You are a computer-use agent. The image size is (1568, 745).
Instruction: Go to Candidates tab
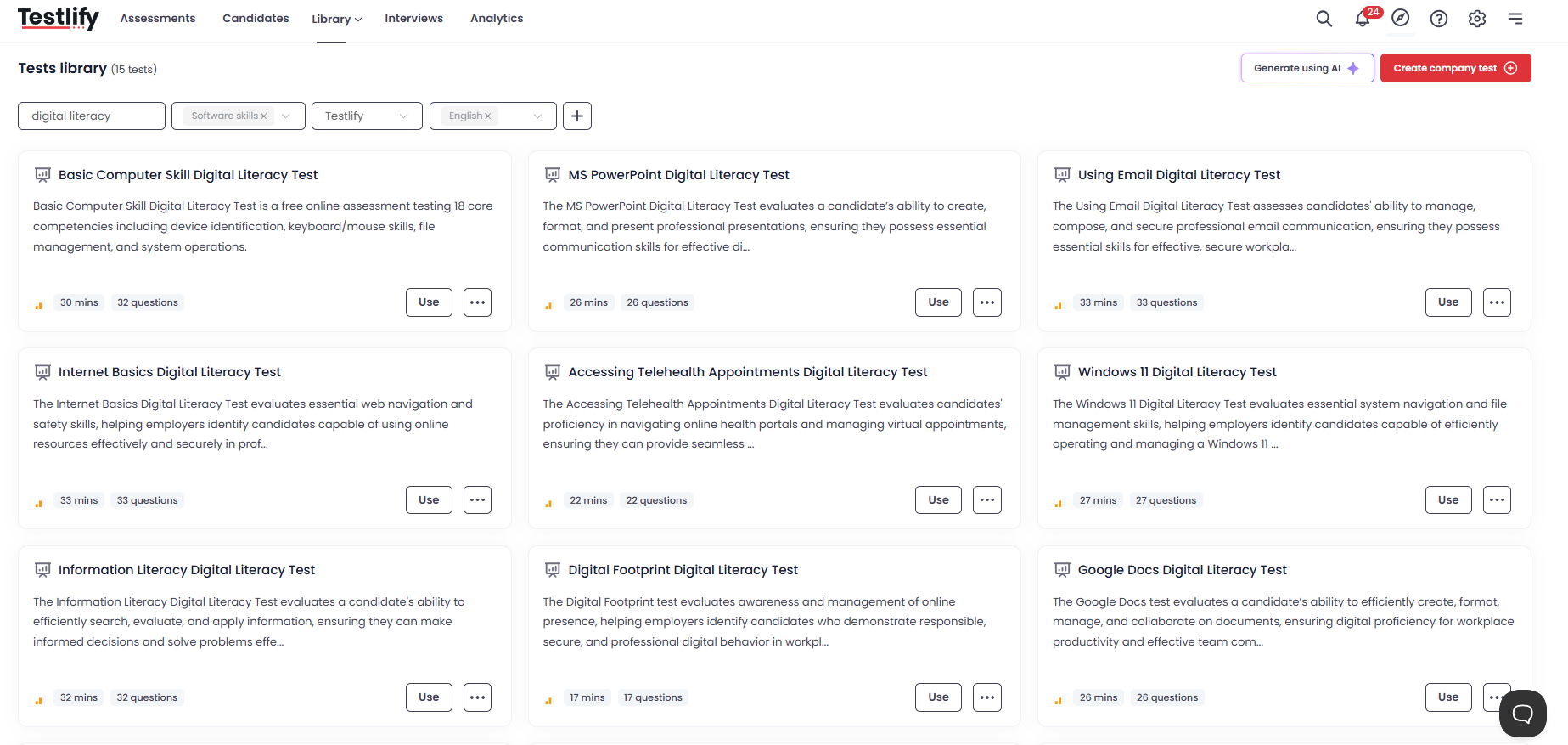click(256, 18)
